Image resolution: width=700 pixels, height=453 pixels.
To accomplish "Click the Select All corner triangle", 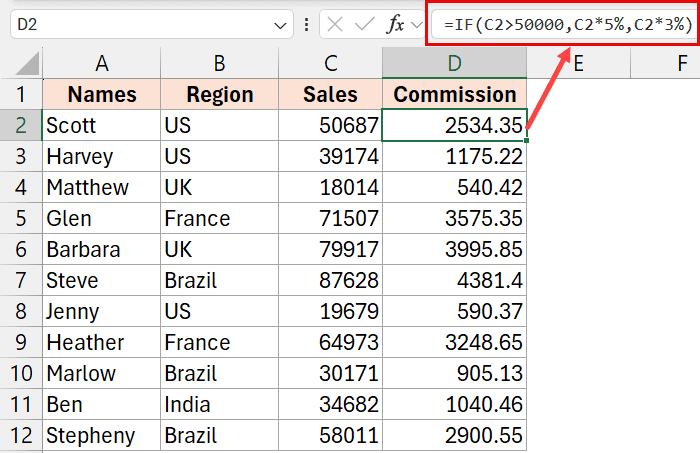I will coord(27,63).
